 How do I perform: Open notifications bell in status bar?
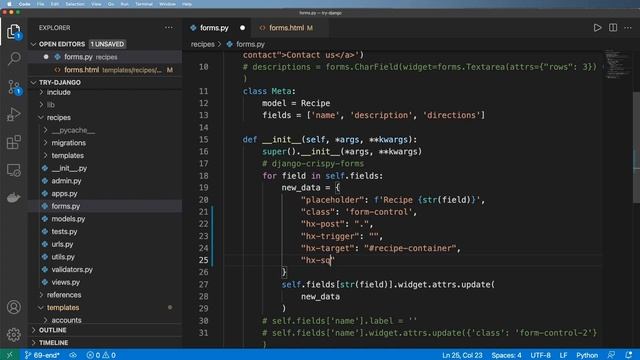[x=629, y=355]
